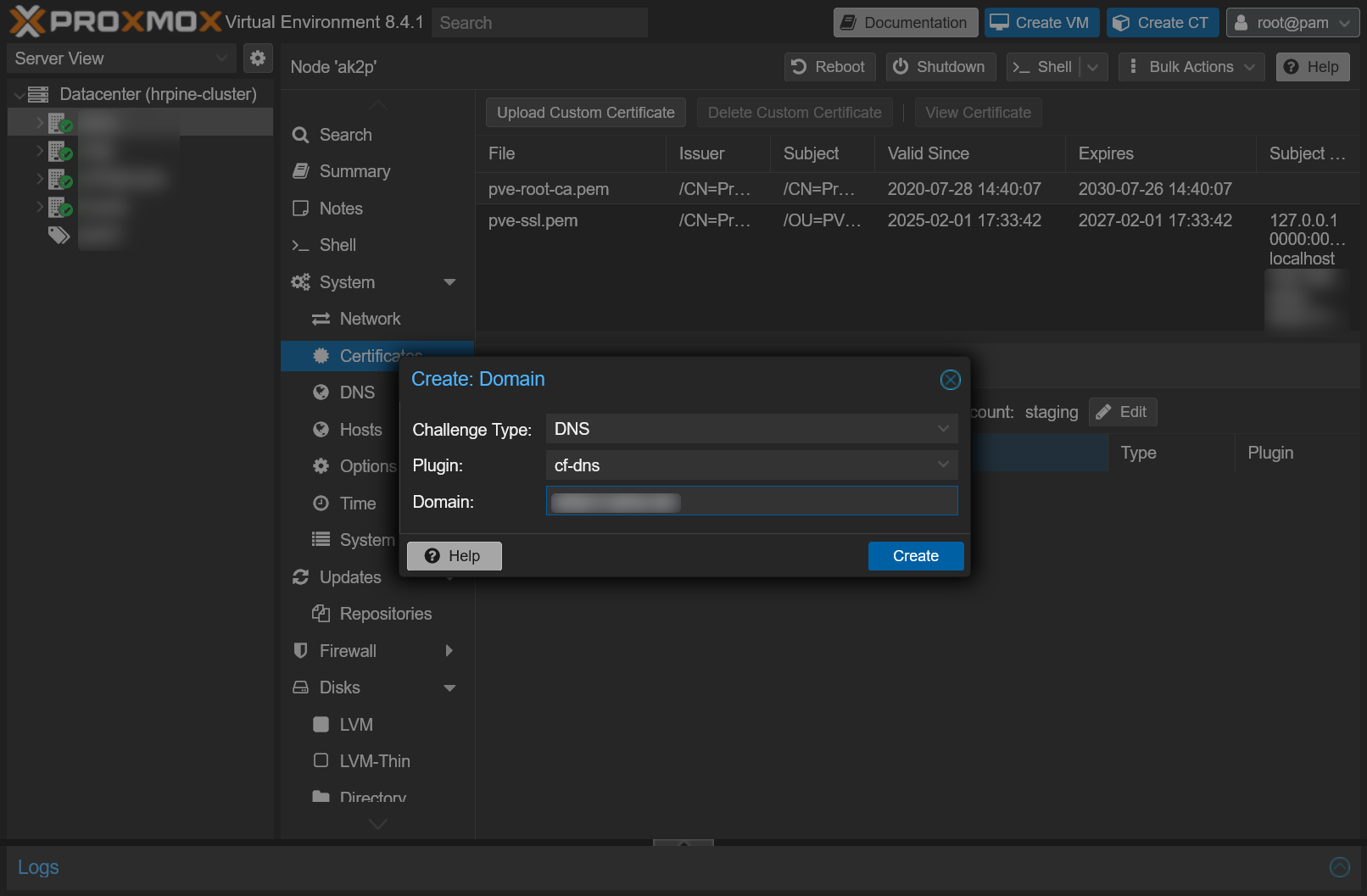Click the tags icon in resource tree
Viewport: 1367px width, 896px height.
click(x=59, y=235)
